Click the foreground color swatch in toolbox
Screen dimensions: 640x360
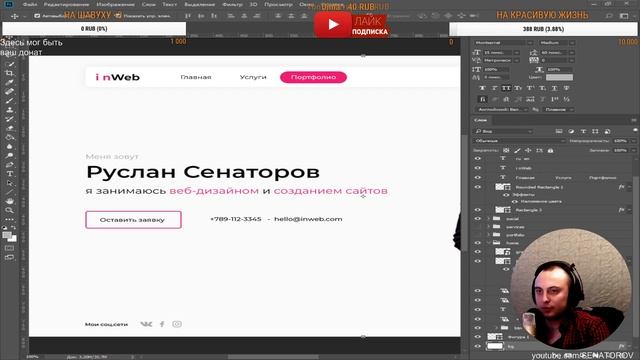7,235
